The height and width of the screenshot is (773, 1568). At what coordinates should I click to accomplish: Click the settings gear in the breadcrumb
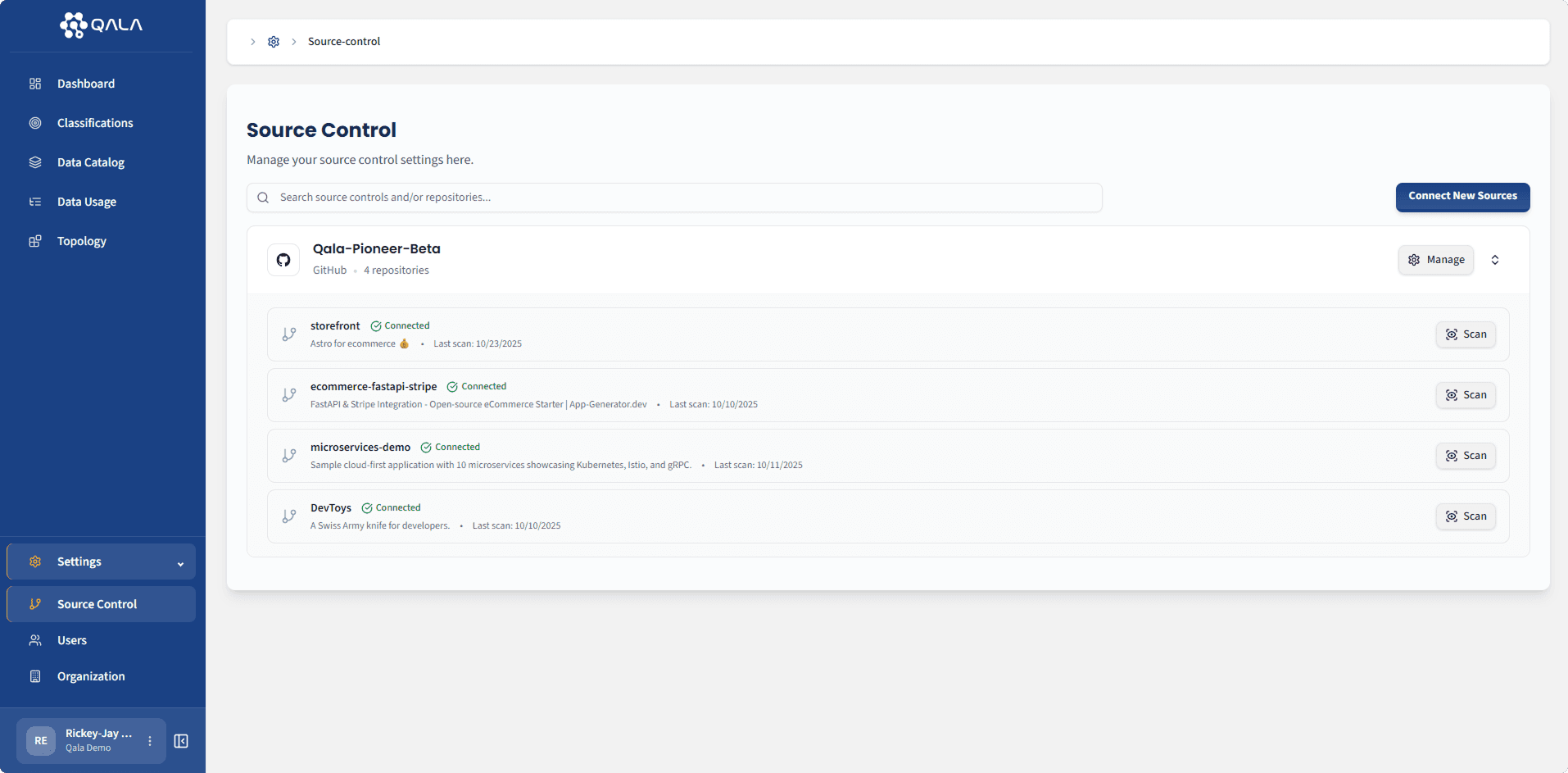click(274, 41)
